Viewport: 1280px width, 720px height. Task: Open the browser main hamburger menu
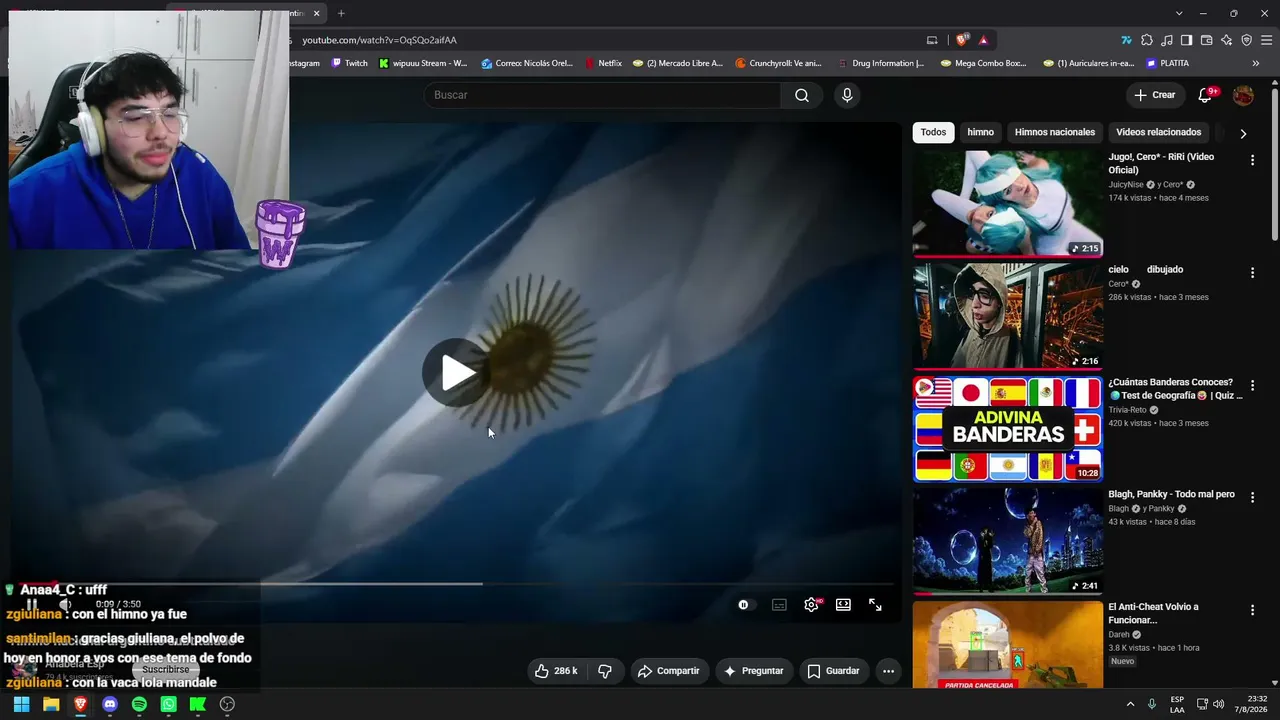coord(1266,40)
